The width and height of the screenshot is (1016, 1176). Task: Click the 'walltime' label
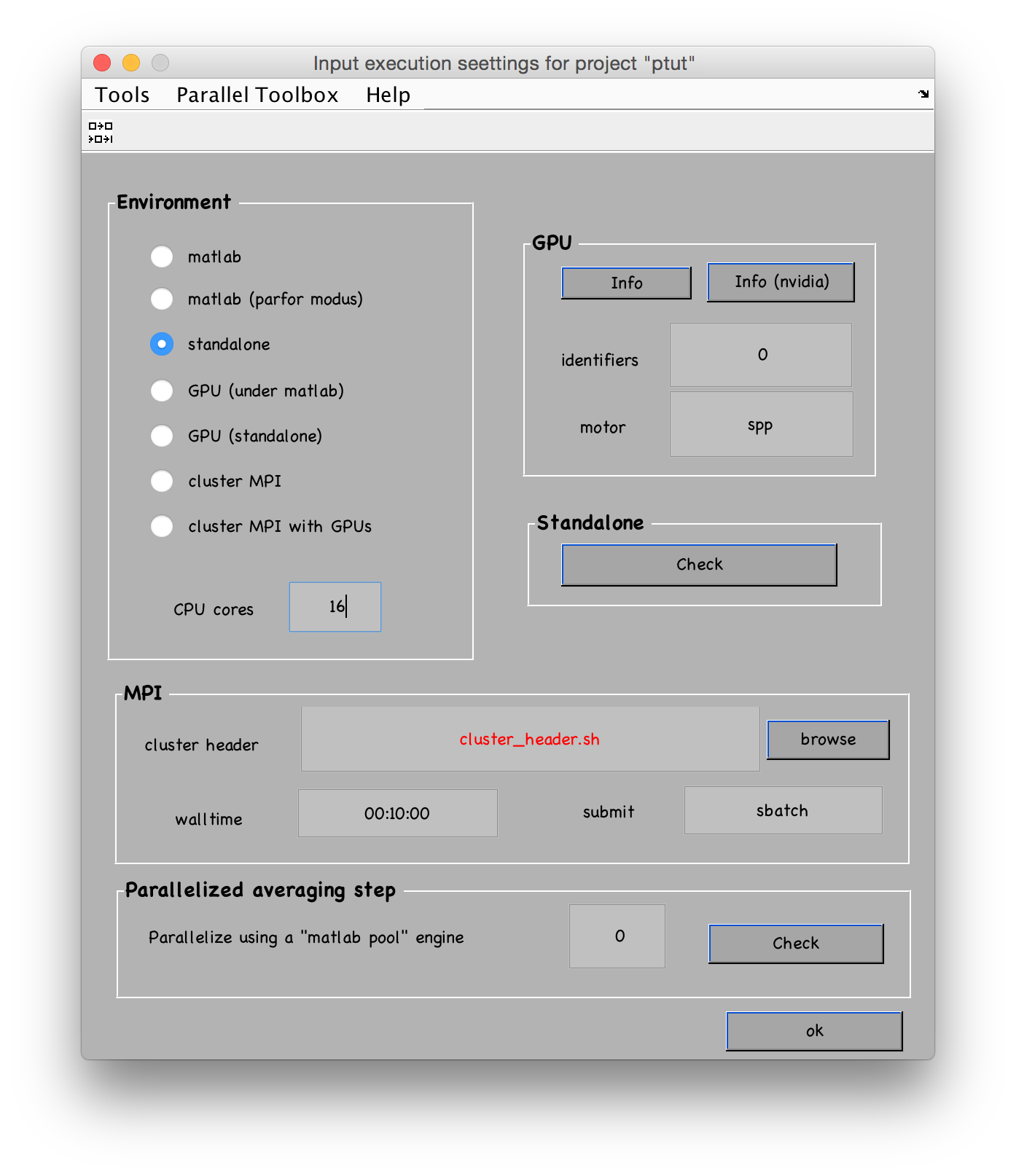[x=208, y=819]
